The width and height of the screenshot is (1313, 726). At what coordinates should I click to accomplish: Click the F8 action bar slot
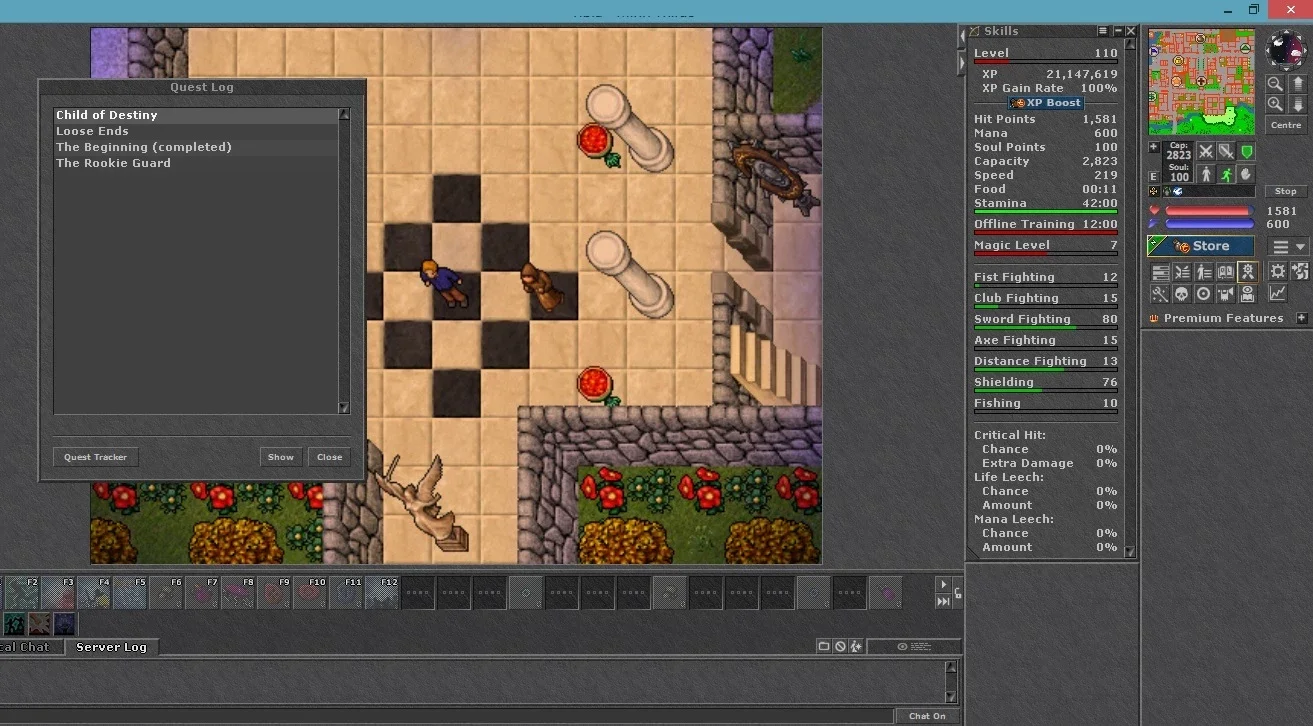[238, 592]
